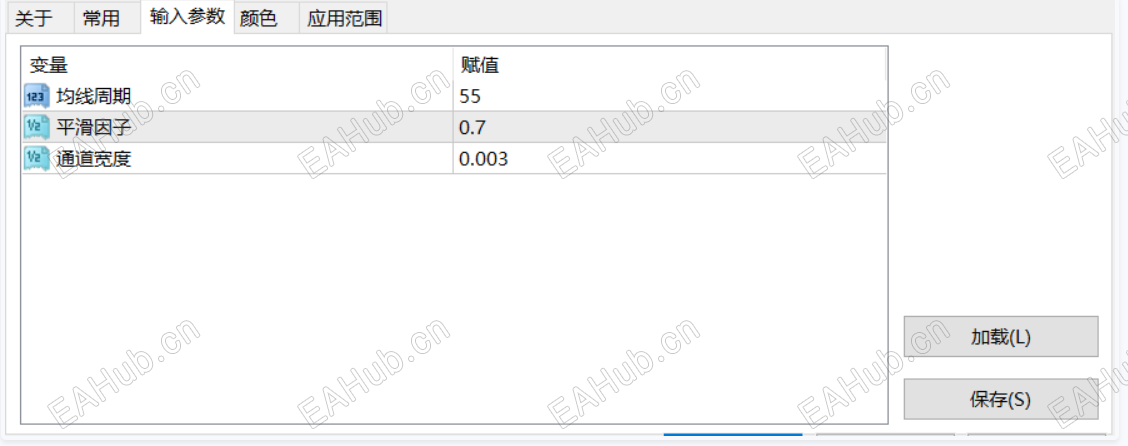Screen dimensions: 1128x446
Task: Click the 加载(L) button
Action: pos(1001,336)
